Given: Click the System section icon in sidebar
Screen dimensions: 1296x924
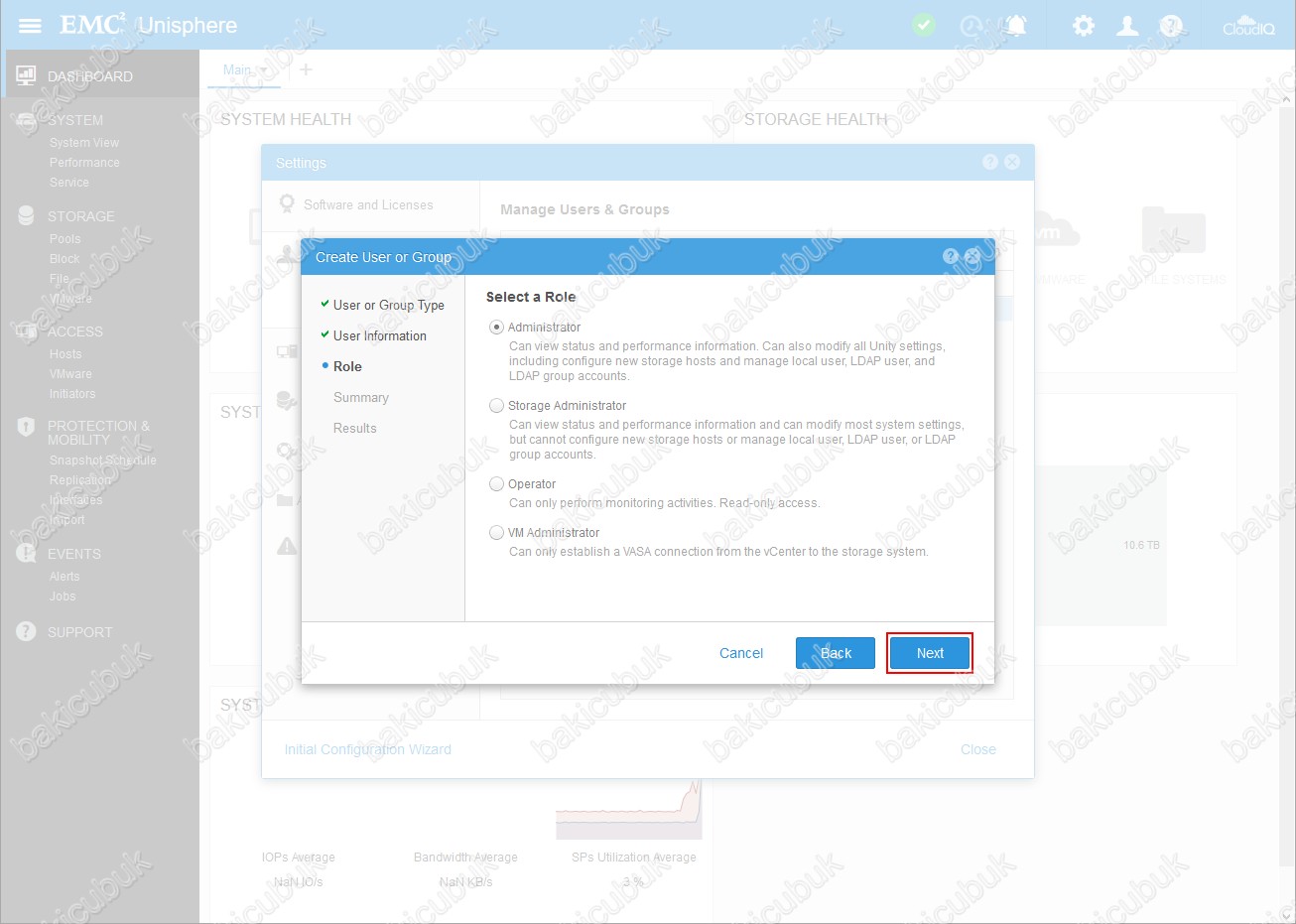Looking at the screenshot, I should coord(27,119).
